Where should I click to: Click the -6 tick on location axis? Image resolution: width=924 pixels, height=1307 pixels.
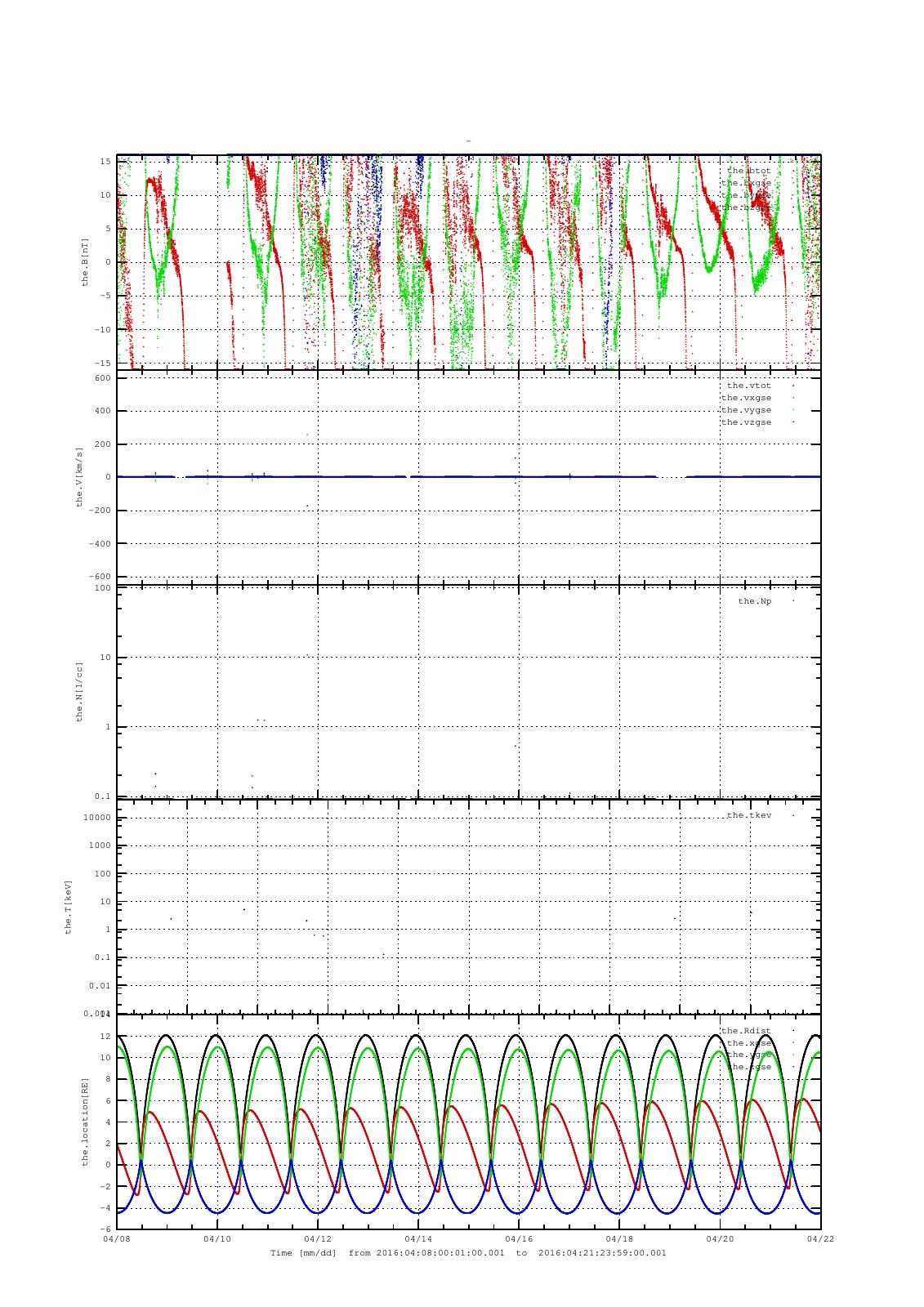point(105,1229)
